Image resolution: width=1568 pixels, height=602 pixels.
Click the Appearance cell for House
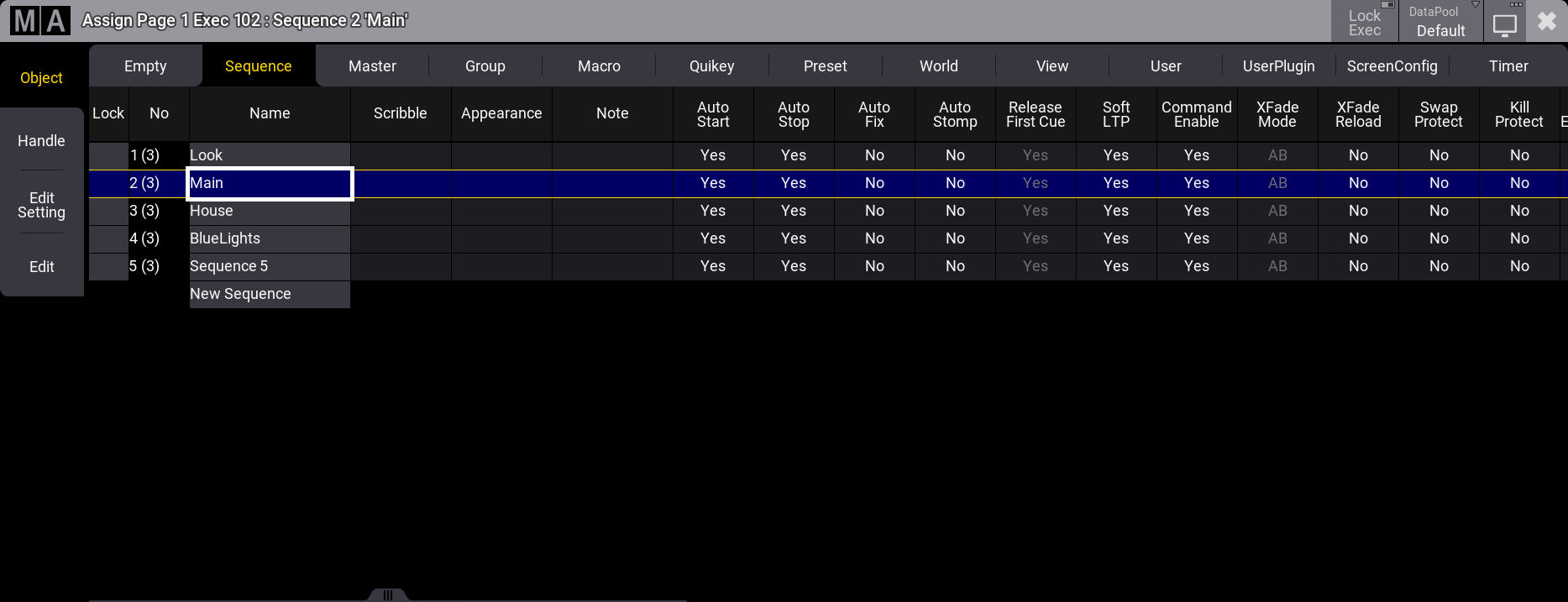click(x=501, y=211)
